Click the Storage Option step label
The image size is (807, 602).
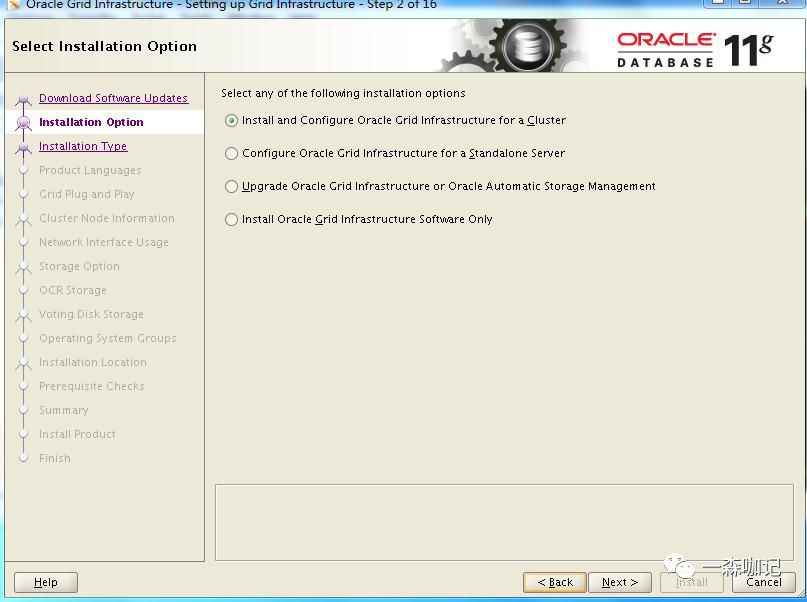coord(79,266)
